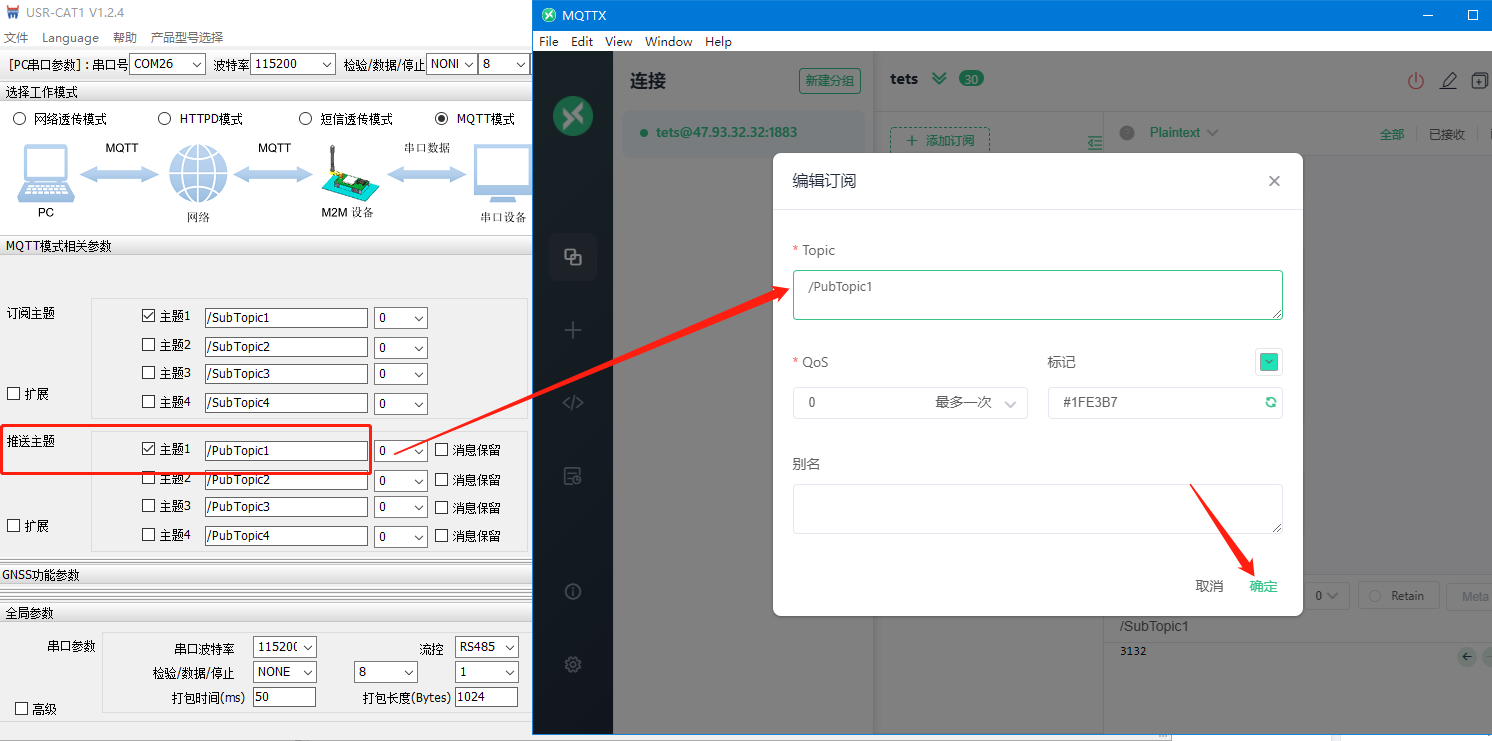Open the MQTTX Window menu
The image size is (1492, 741).
[x=668, y=42]
